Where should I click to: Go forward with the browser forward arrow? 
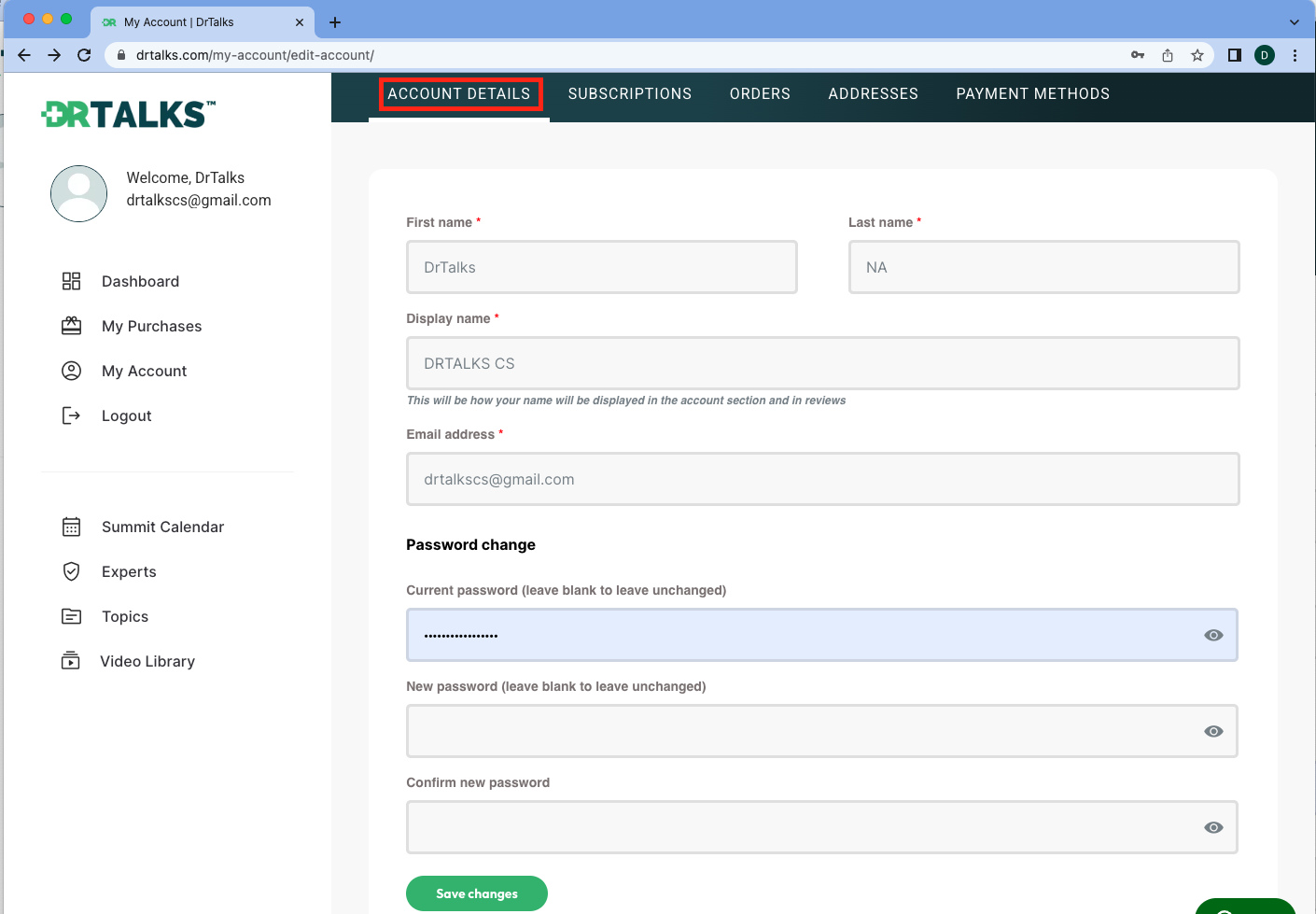pyautogui.click(x=54, y=55)
